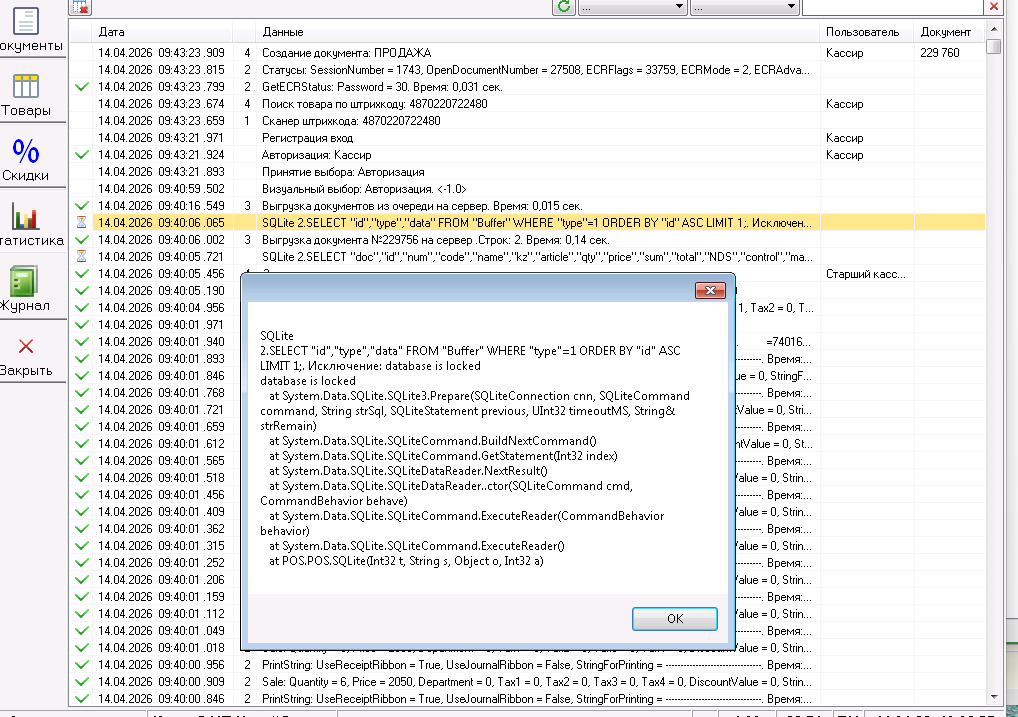Open the Статистика chart section
This screenshot has height=717, width=1018.
[27, 225]
